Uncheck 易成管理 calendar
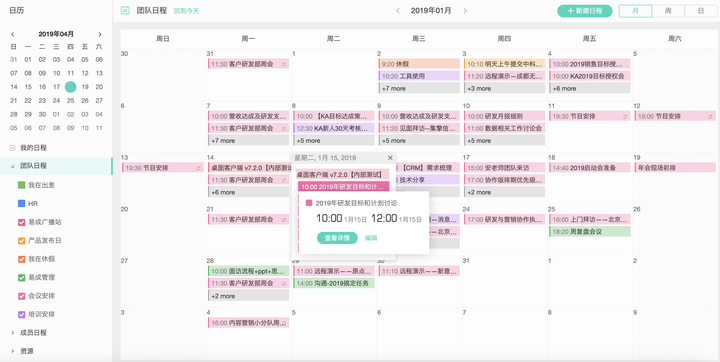 pyautogui.click(x=21, y=277)
